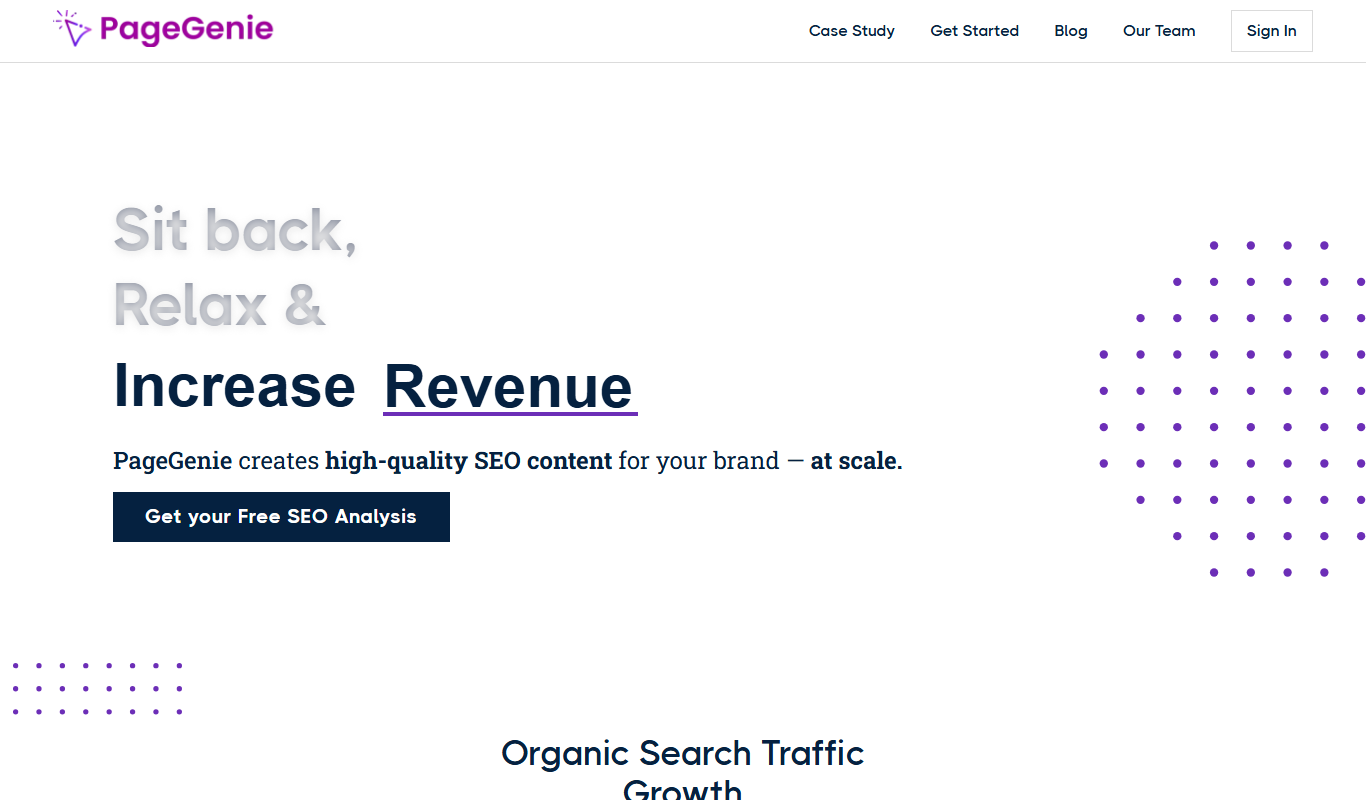Click the 'Relax &' headline line
This screenshot has height=800, width=1366.
(x=219, y=304)
